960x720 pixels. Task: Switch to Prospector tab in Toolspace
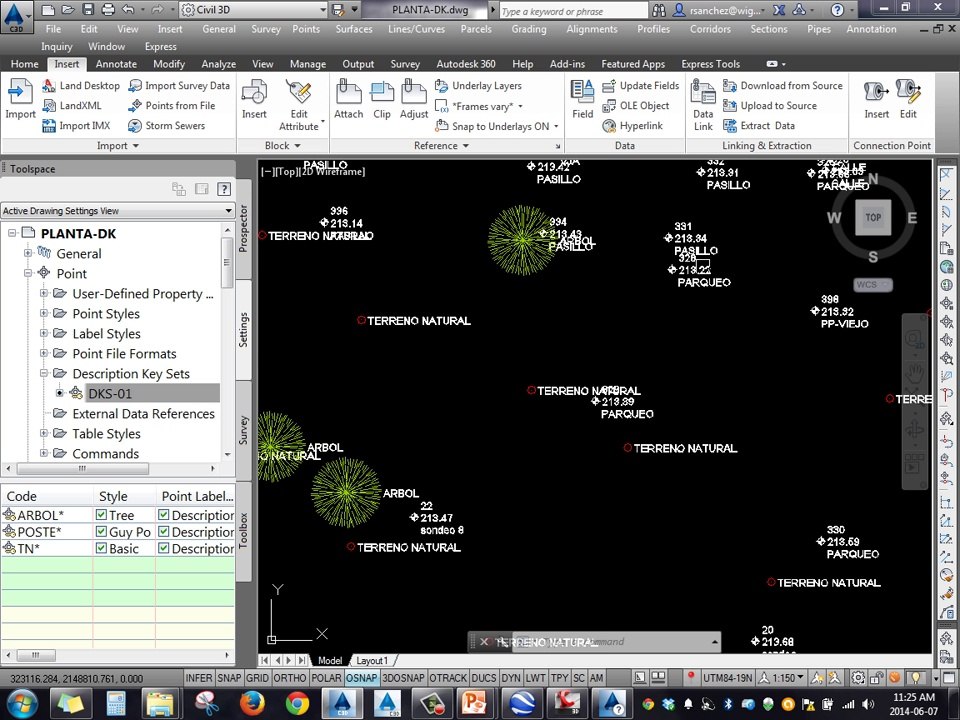[243, 229]
